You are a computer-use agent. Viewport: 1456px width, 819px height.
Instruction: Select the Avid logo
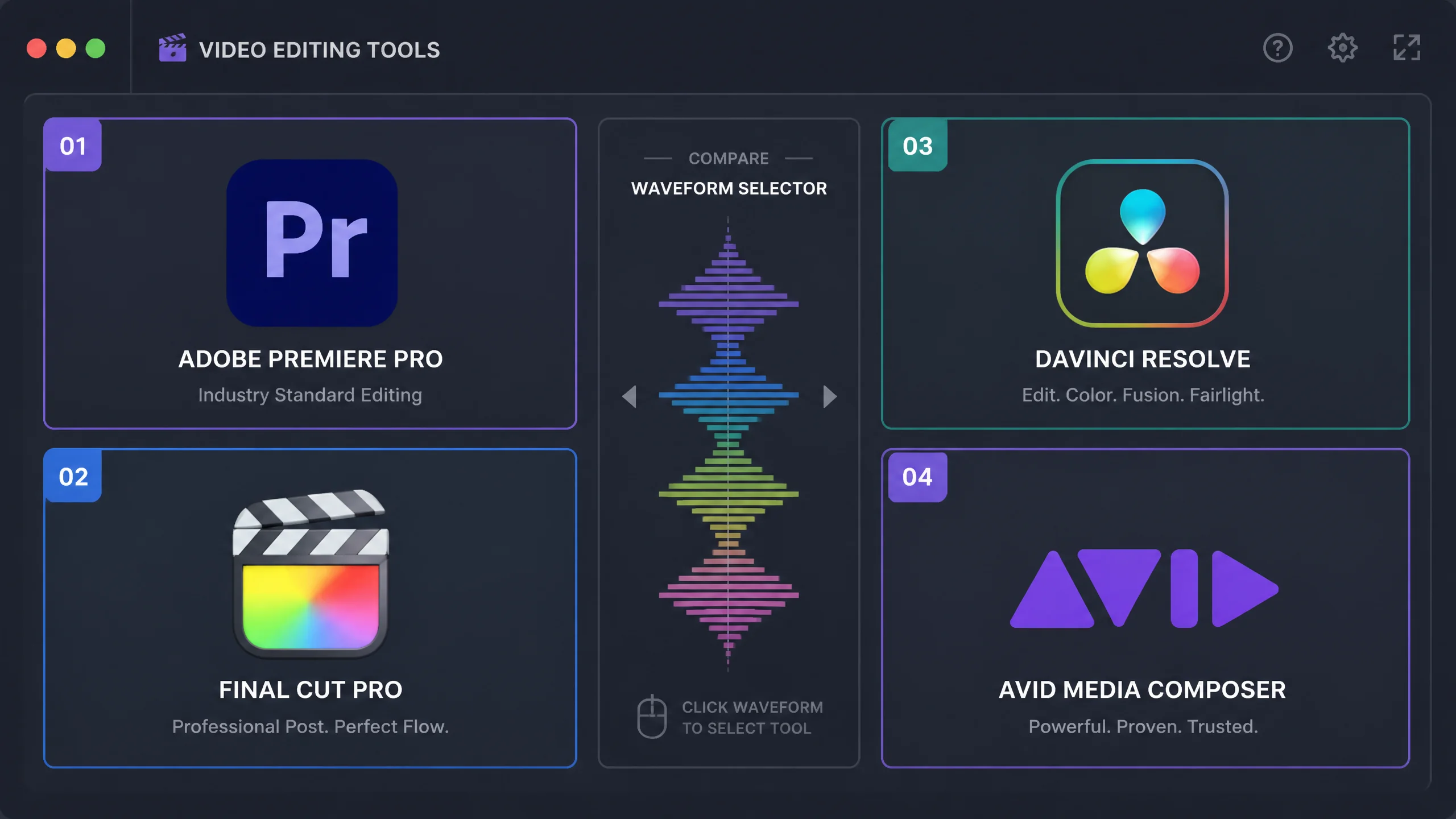pos(1144,589)
